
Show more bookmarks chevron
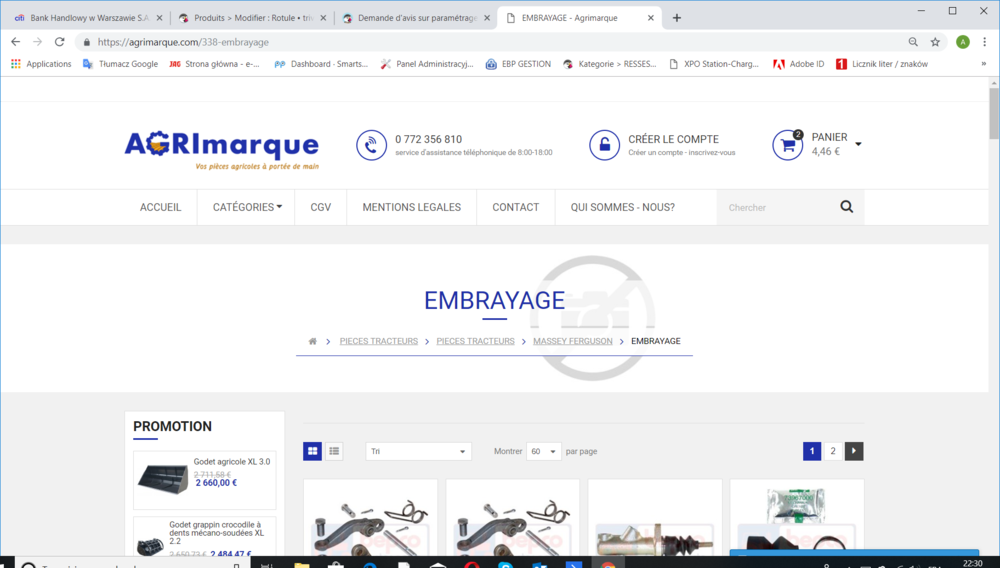pyautogui.click(x=983, y=64)
